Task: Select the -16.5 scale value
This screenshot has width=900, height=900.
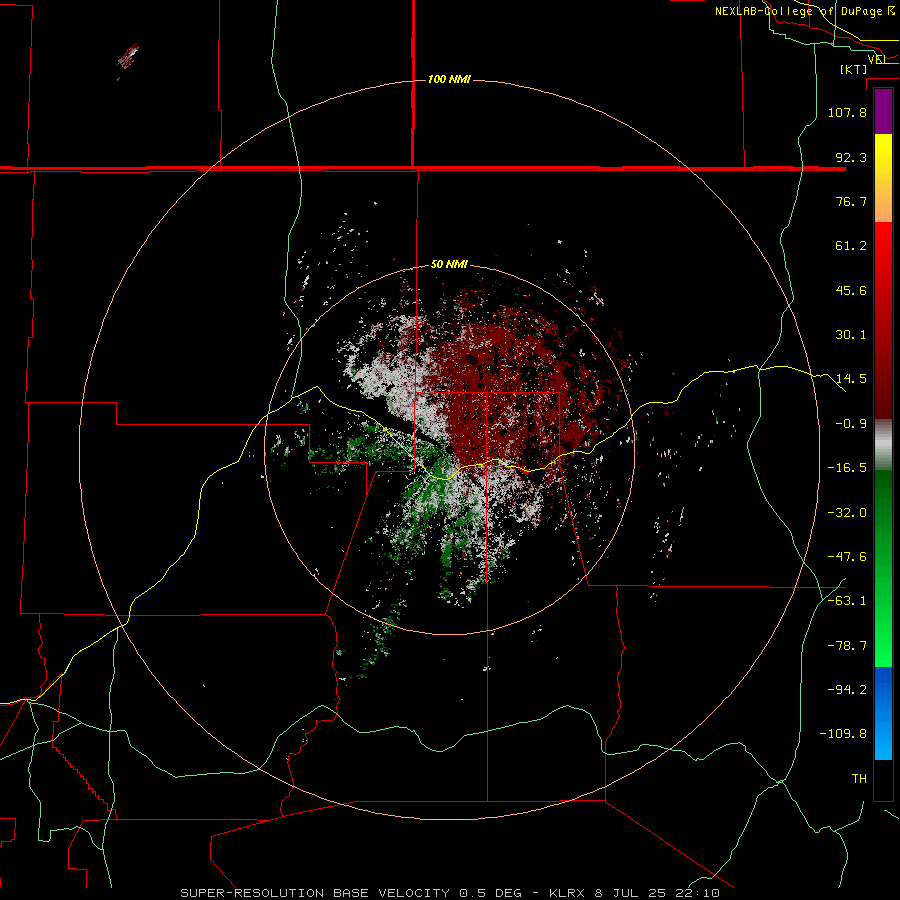Action: [x=847, y=468]
